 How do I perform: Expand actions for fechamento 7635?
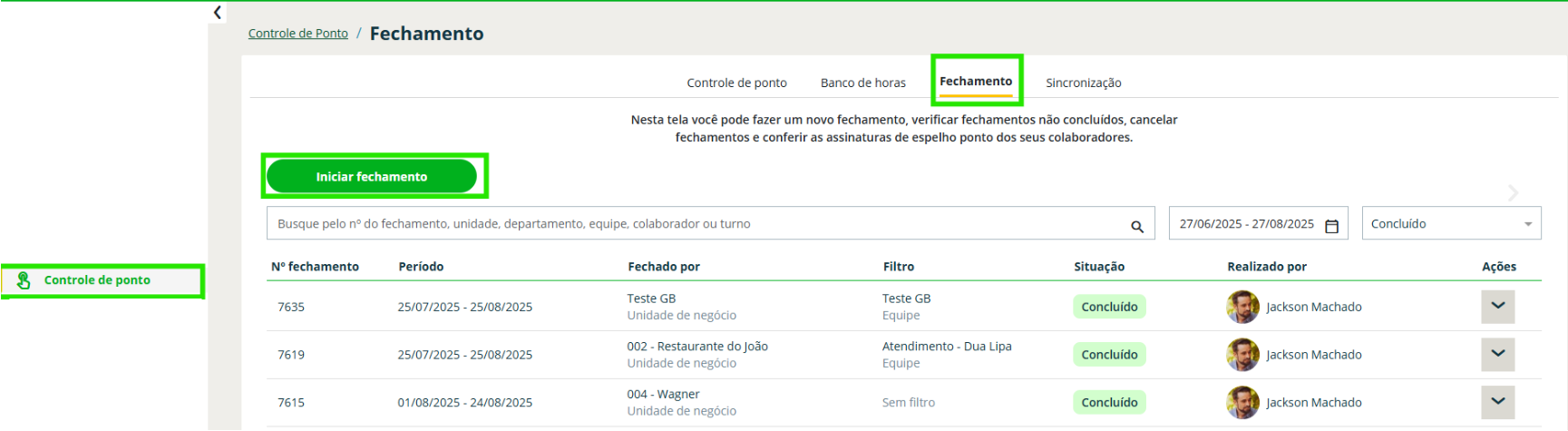click(x=1497, y=307)
